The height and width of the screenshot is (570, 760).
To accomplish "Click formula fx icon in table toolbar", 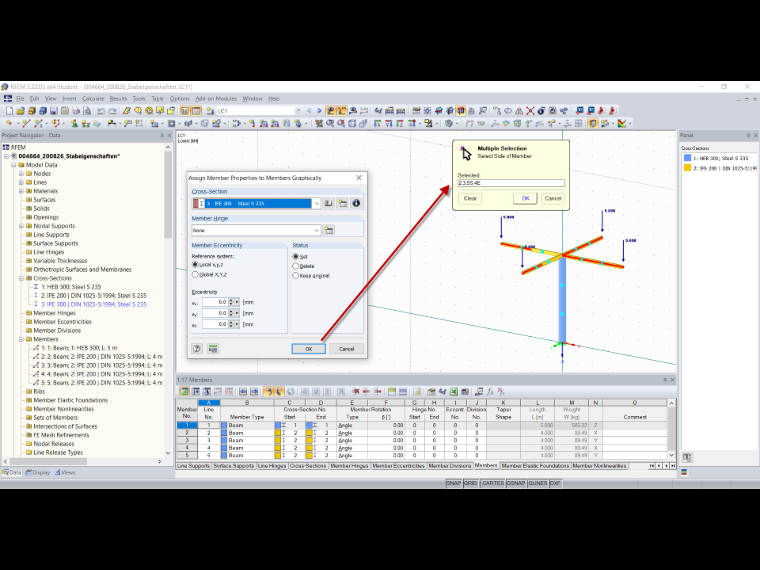I will click(490, 392).
